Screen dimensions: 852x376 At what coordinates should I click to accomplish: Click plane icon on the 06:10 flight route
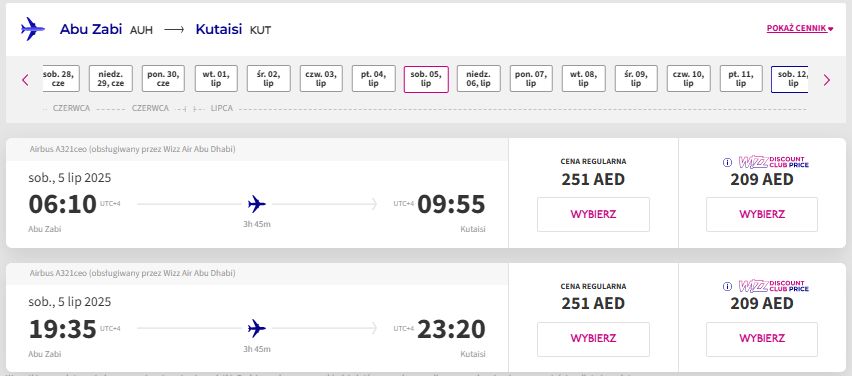(256, 204)
